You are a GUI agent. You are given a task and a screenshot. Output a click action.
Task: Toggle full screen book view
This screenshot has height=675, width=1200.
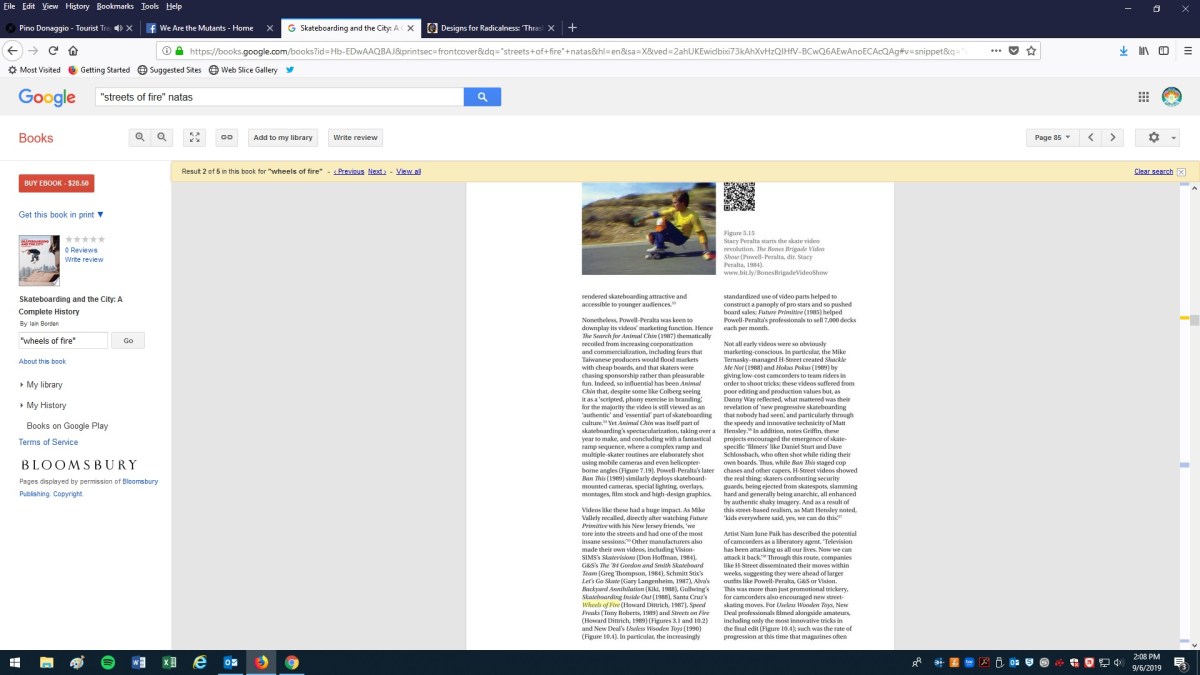(x=196, y=137)
